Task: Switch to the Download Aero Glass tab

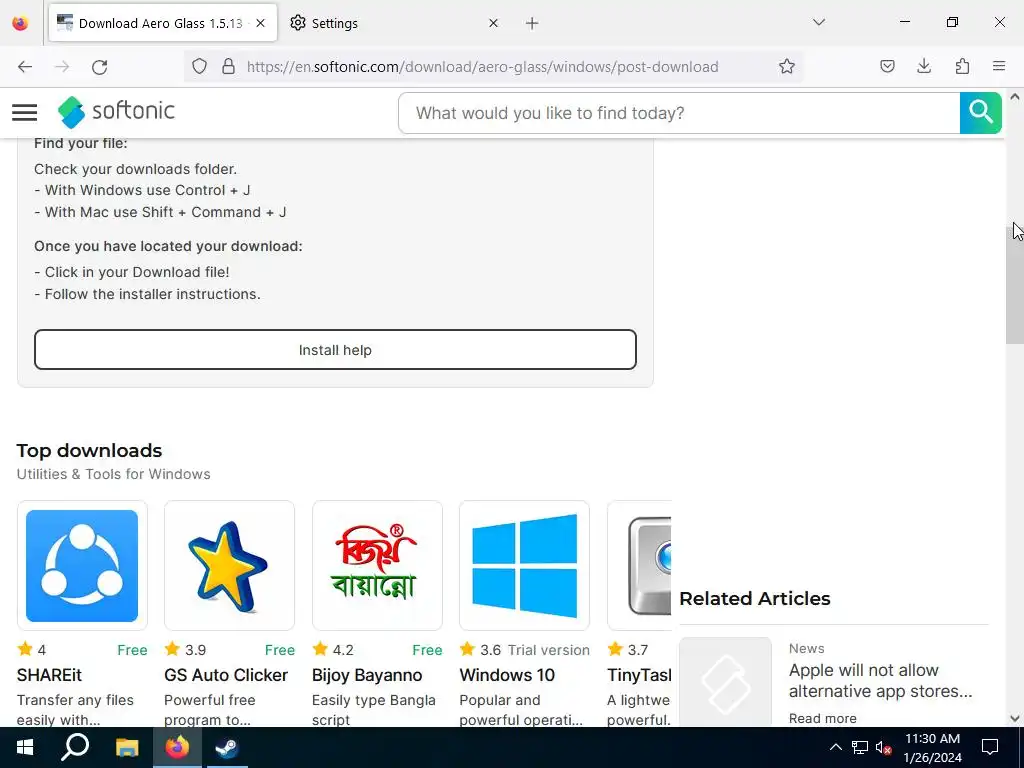Action: coord(163,24)
